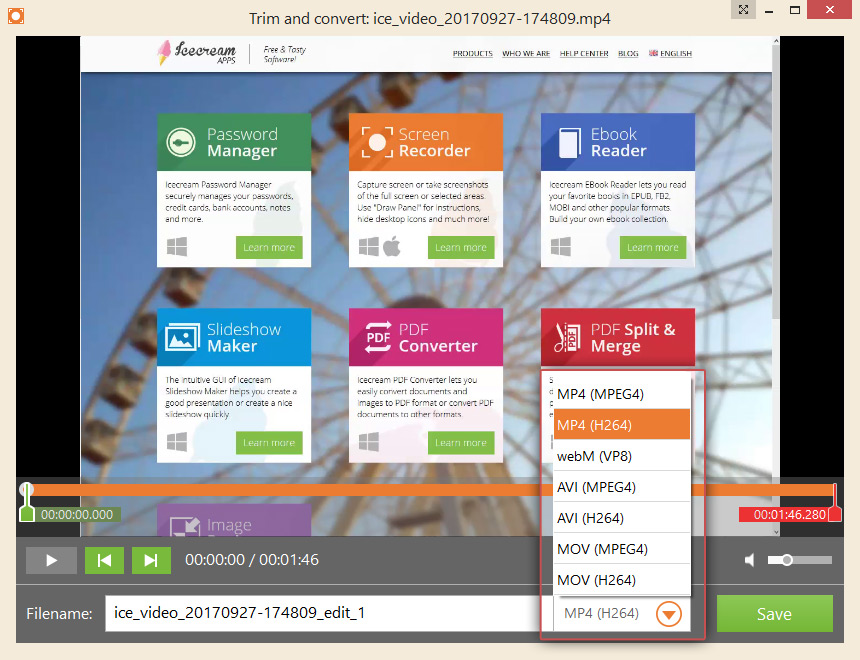Mute audio with speaker icon
Viewport: 860px width, 660px height.
[x=750, y=560]
